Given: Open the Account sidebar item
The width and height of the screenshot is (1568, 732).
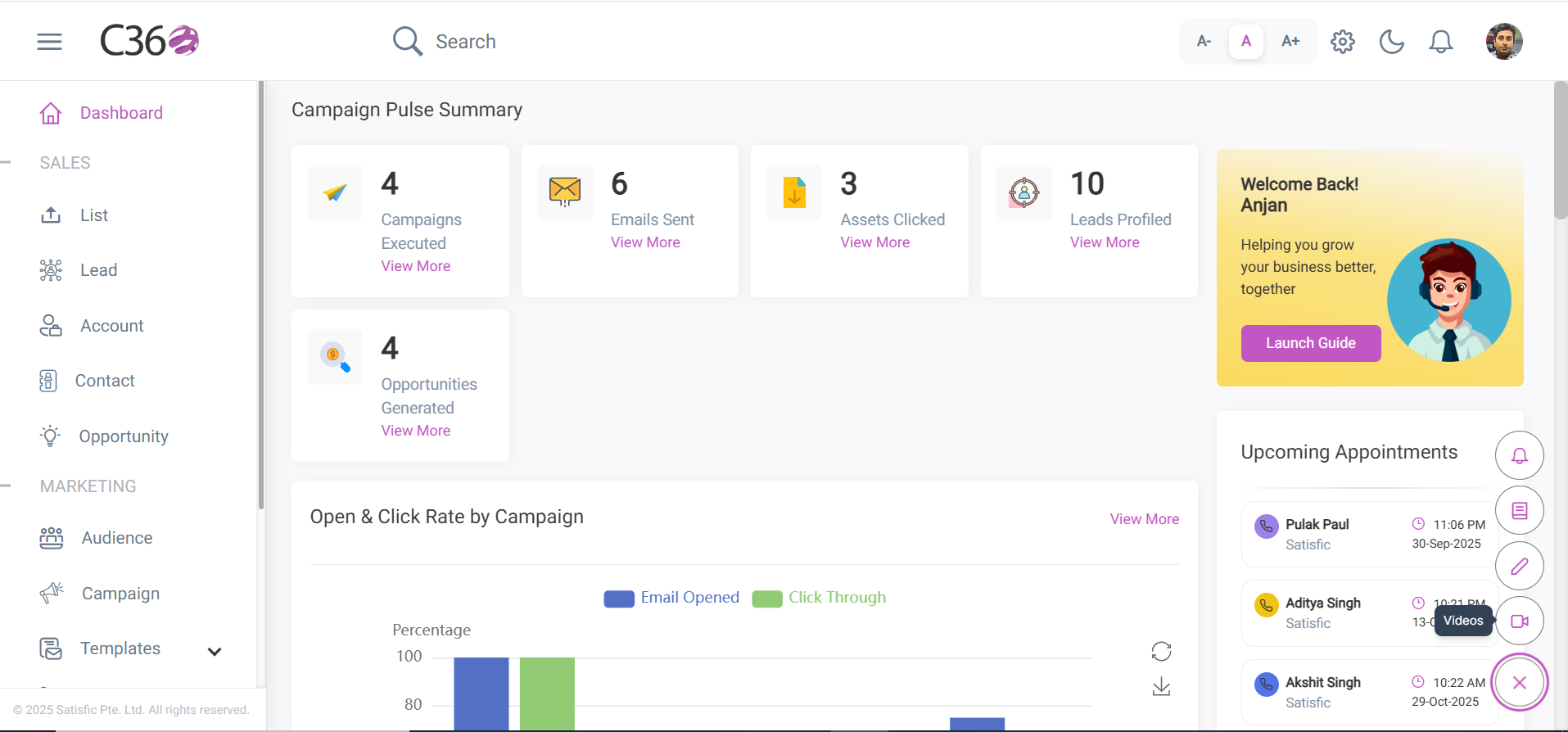Looking at the screenshot, I should [x=111, y=326].
